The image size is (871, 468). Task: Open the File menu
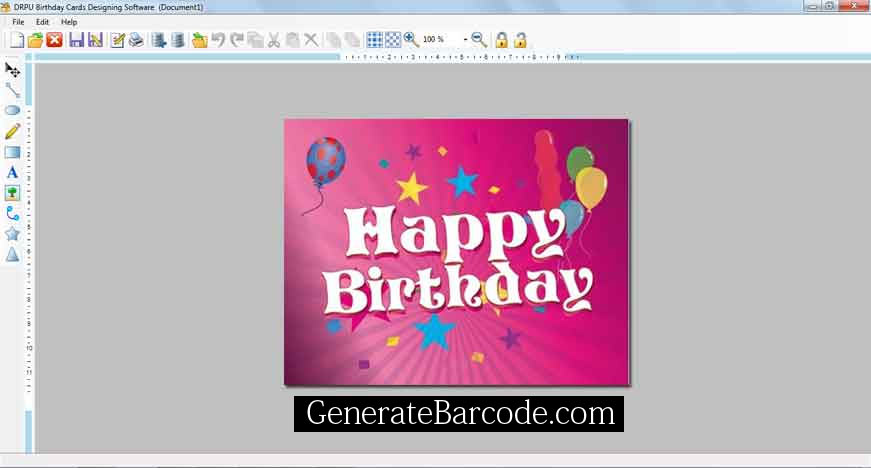(18, 21)
